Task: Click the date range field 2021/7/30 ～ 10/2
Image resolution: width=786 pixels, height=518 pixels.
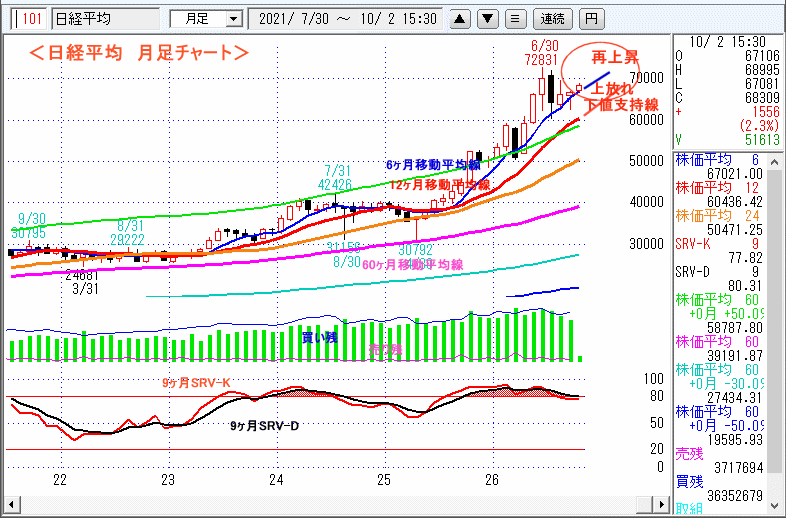Action: [x=345, y=19]
